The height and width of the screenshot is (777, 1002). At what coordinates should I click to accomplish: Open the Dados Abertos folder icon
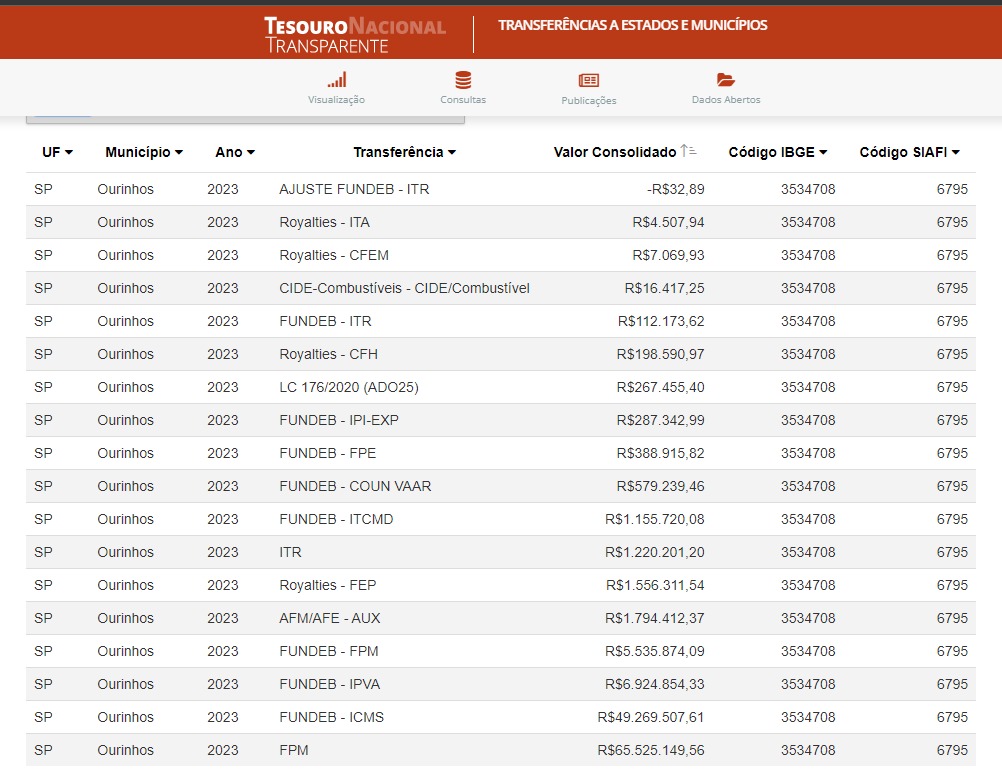point(726,80)
